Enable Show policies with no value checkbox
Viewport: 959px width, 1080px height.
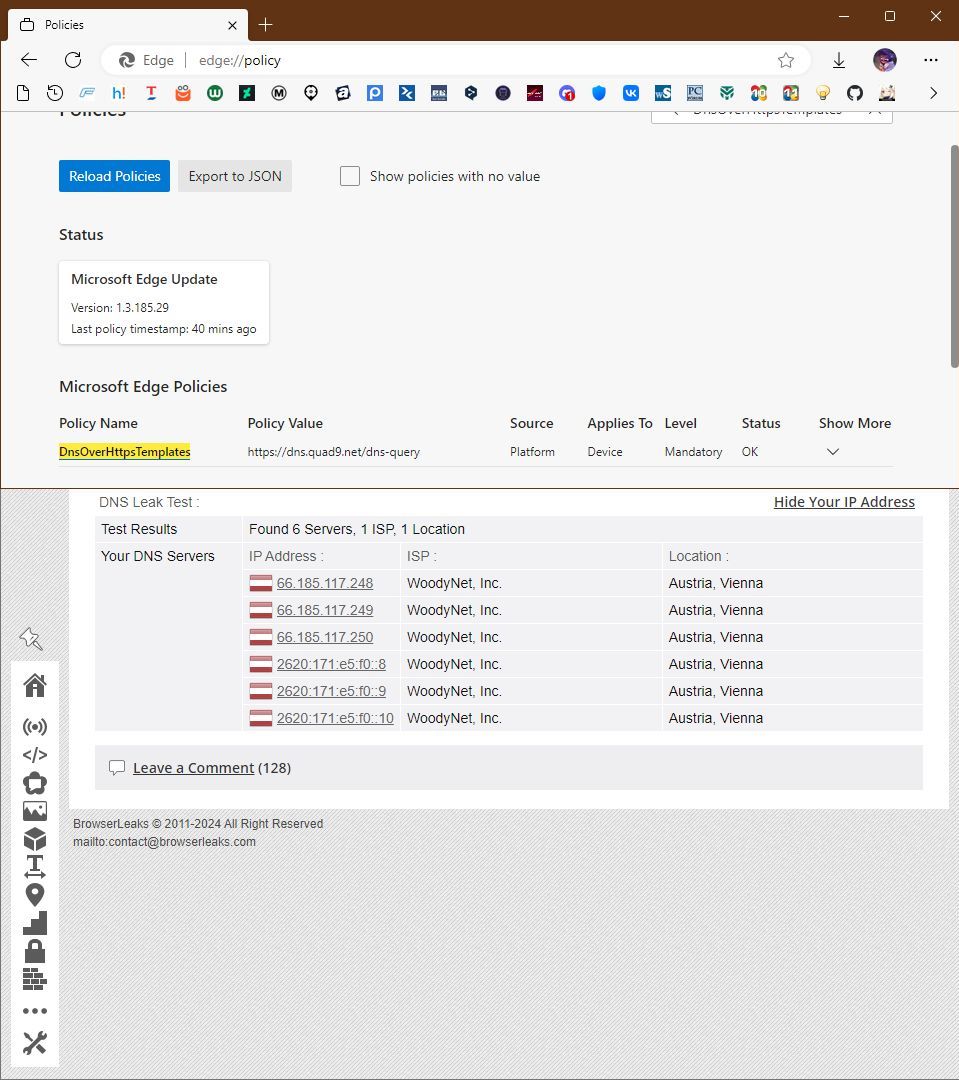(350, 176)
